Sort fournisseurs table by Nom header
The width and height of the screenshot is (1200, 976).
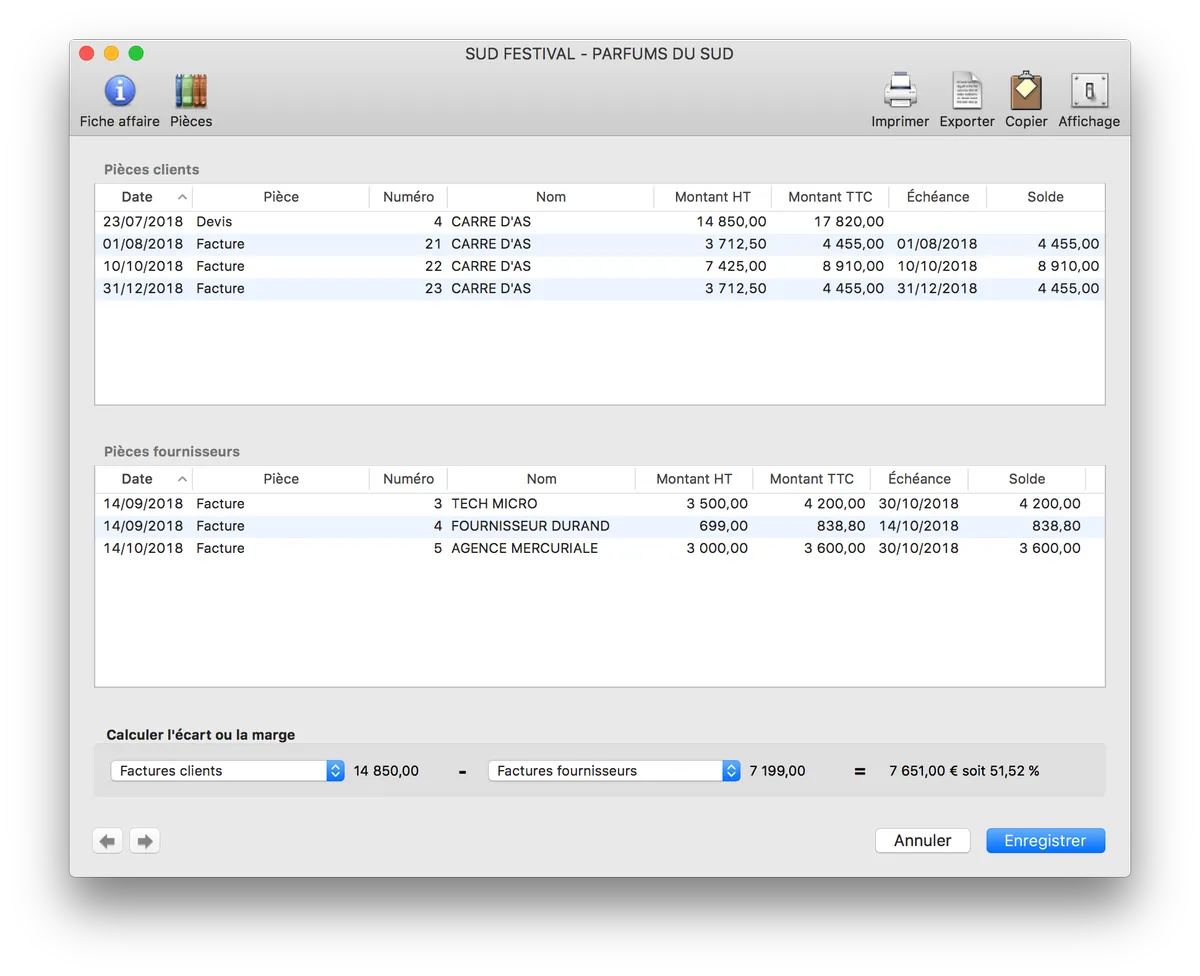541,479
